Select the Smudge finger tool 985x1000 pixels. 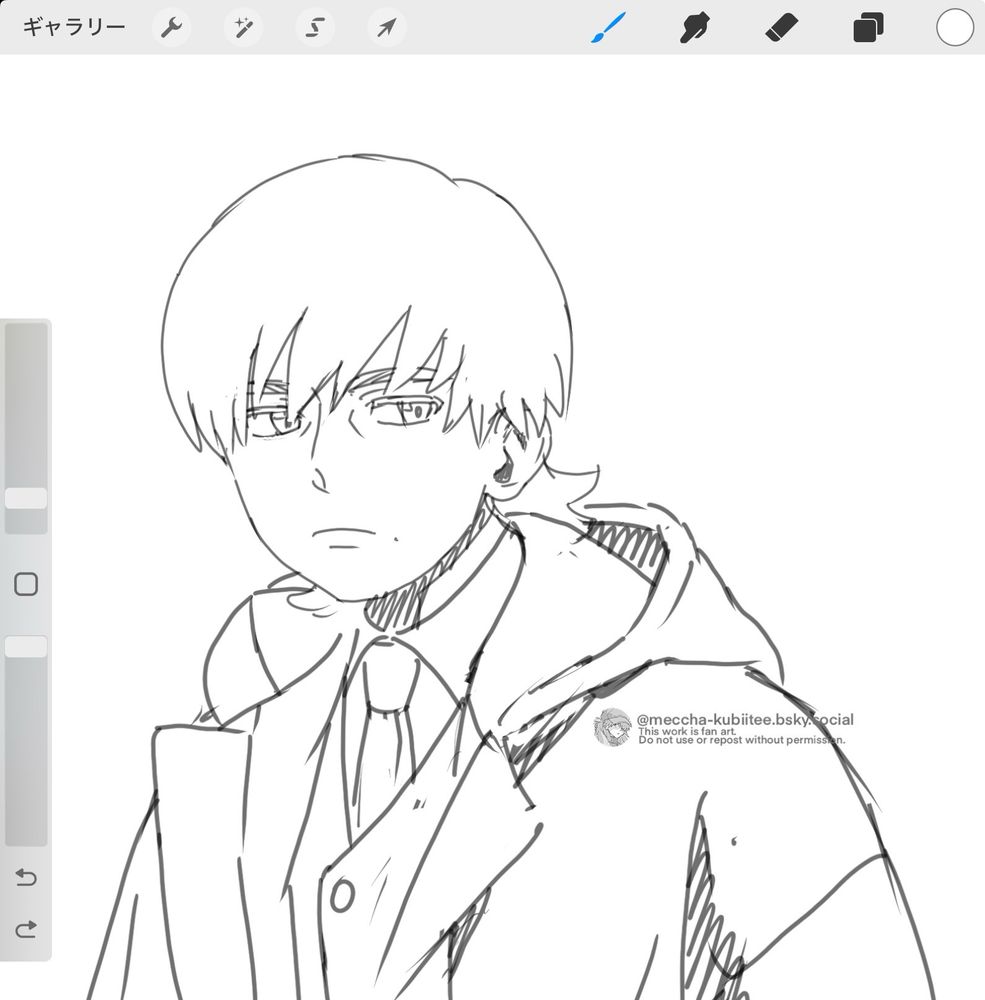click(695, 28)
